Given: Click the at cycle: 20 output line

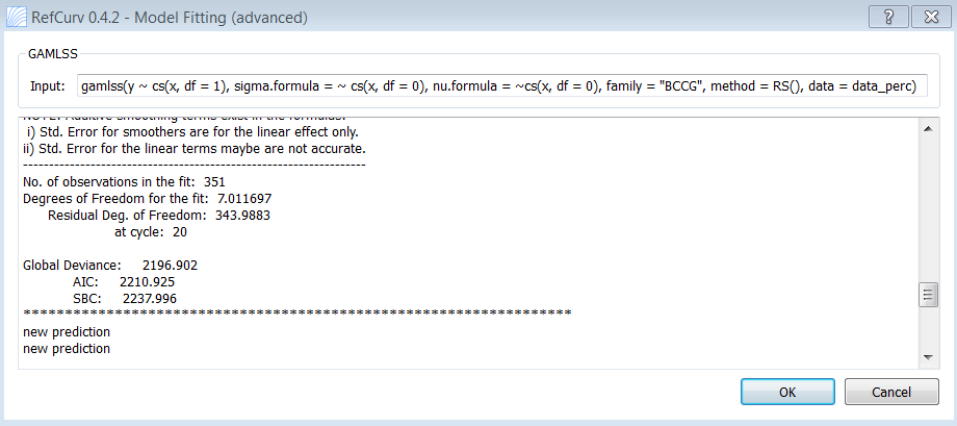Looking at the screenshot, I should coord(150,232).
